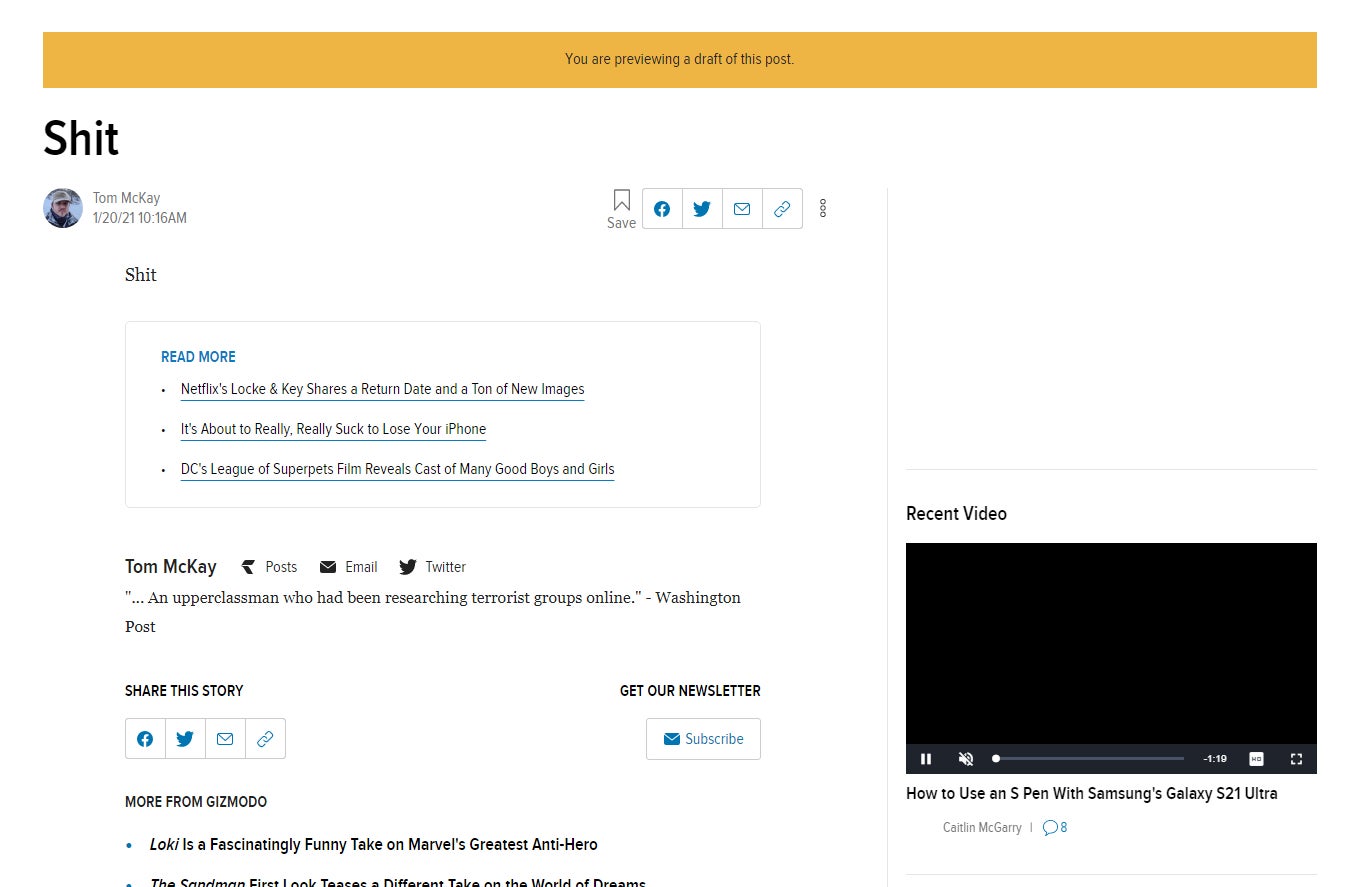View Tom McKay's Posts

coord(270,567)
